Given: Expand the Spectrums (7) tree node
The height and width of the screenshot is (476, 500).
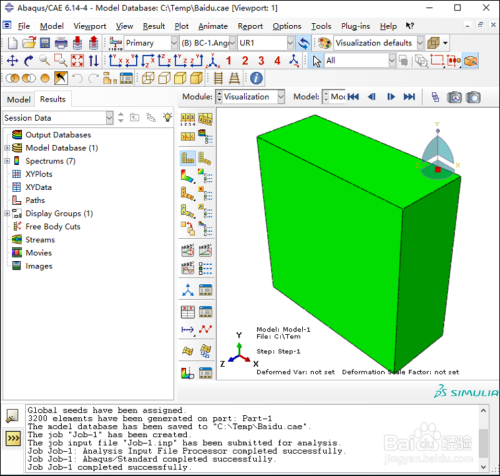Looking at the screenshot, I should point(7,161).
